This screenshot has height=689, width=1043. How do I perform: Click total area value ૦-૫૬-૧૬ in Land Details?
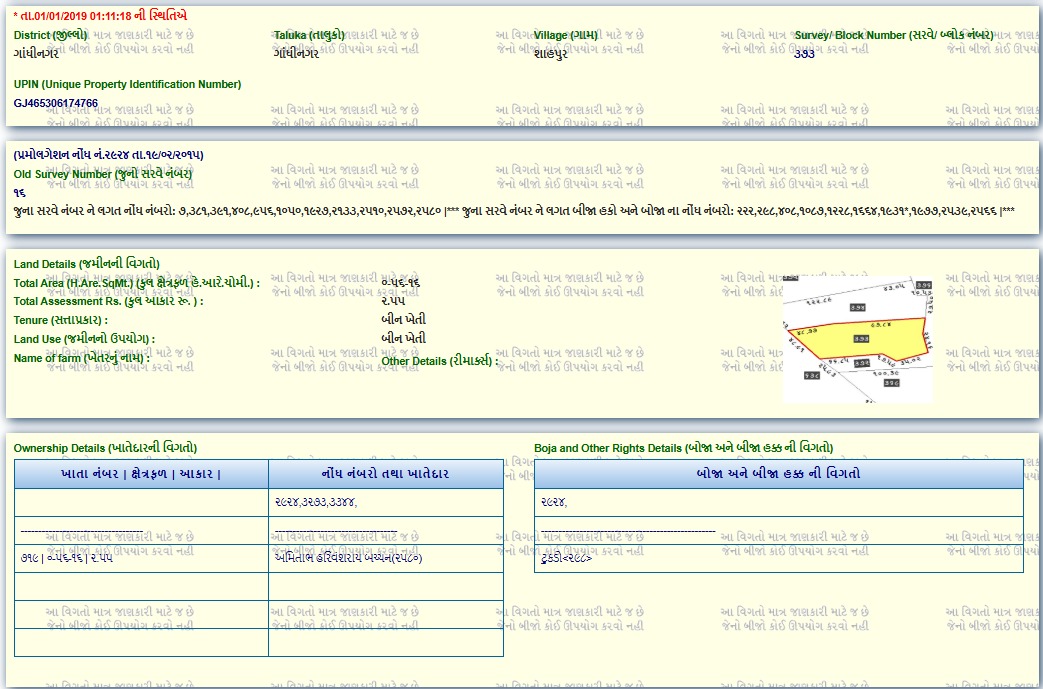coord(400,283)
